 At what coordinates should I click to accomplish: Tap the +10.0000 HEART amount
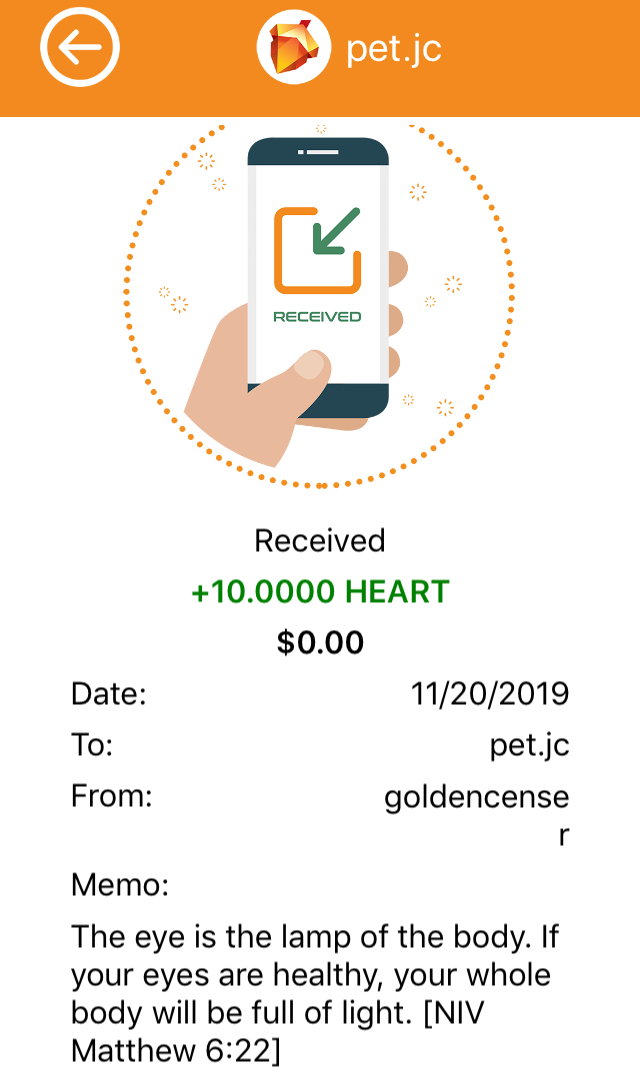coord(320,591)
